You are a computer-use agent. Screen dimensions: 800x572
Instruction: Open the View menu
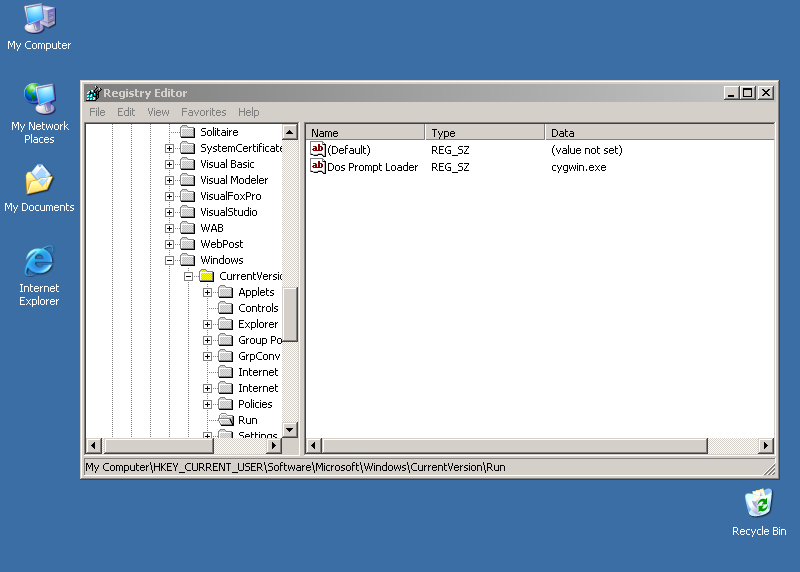[158, 112]
